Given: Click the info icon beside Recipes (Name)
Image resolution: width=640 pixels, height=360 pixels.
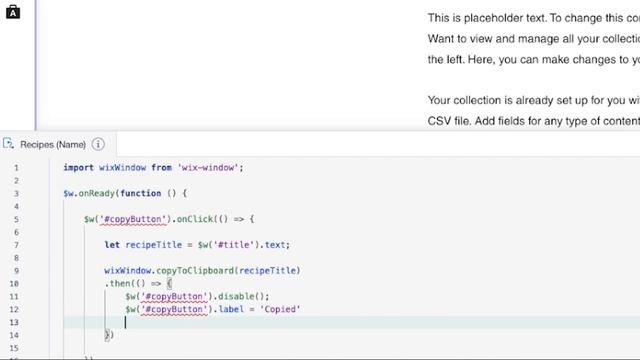Looking at the screenshot, I should click(98, 144).
